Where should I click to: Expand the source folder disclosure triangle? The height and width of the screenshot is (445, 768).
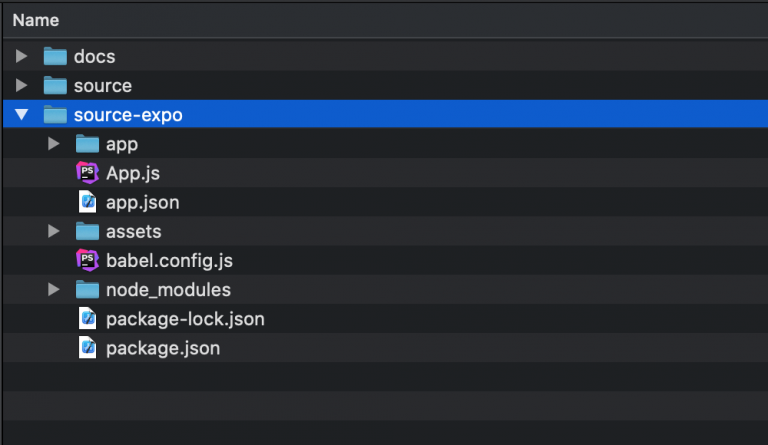(x=22, y=85)
